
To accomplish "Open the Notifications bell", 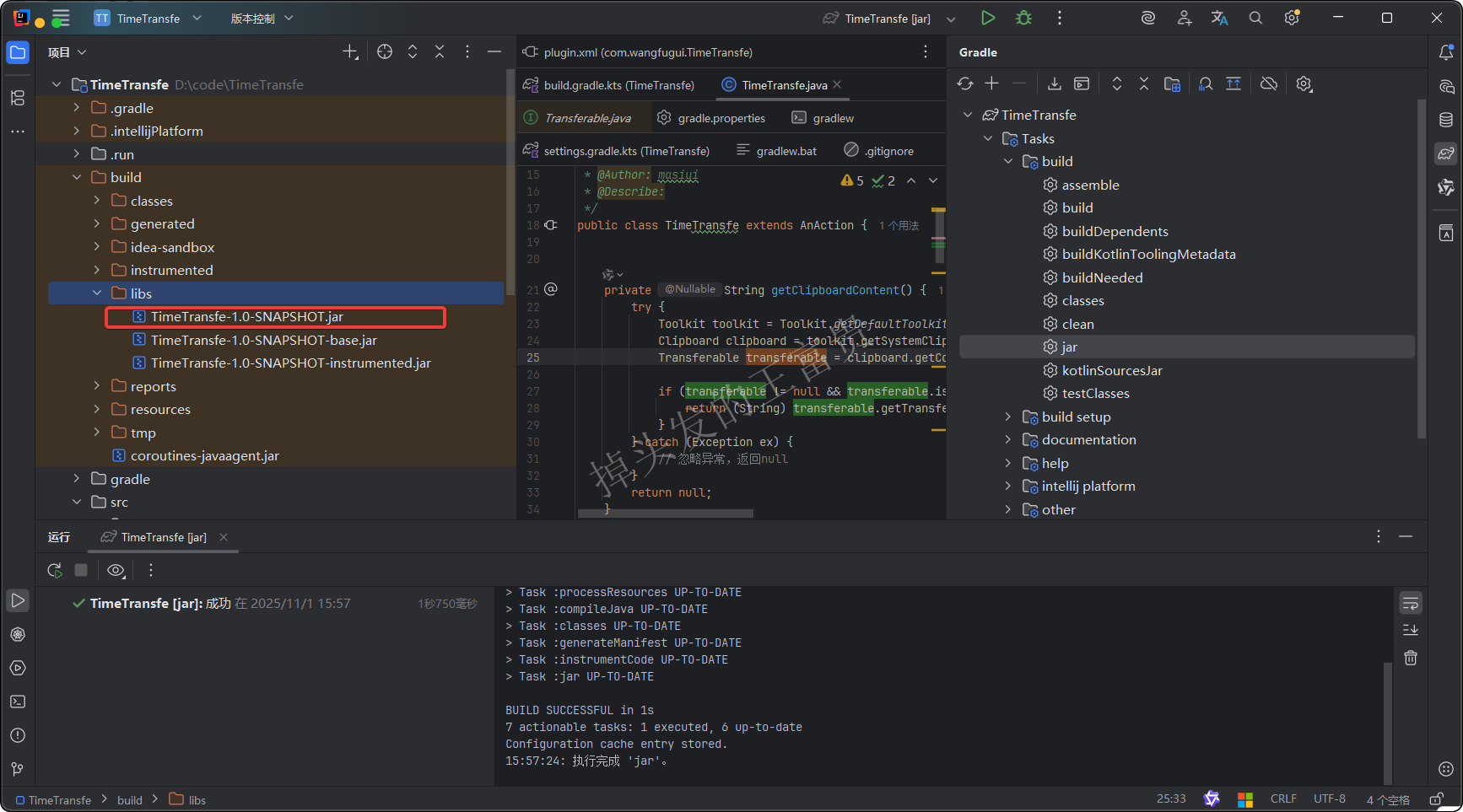I will point(1446,52).
